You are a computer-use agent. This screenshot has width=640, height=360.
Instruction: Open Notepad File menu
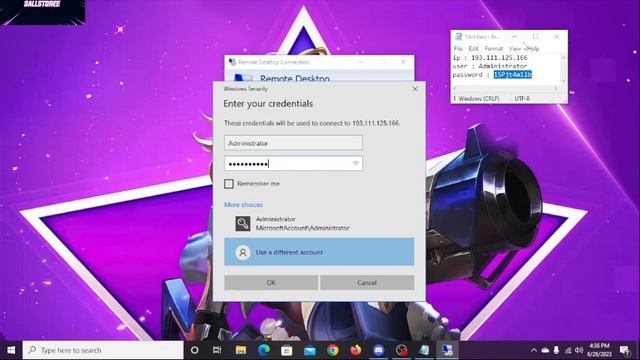click(458, 49)
